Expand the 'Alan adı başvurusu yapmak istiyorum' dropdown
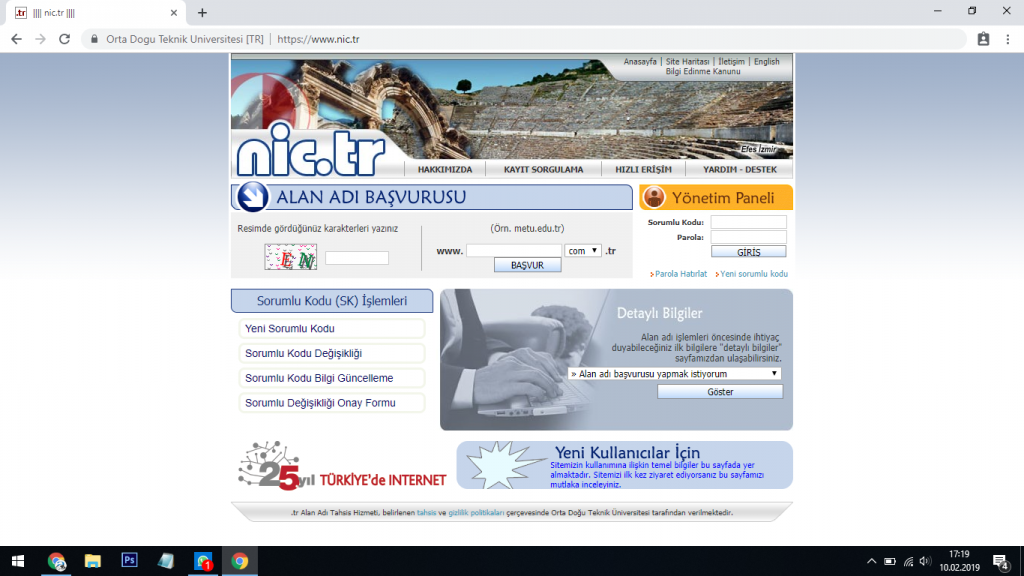Image resolution: width=1024 pixels, height=576 pixels. pyautogui.click(x=674, y=374)
